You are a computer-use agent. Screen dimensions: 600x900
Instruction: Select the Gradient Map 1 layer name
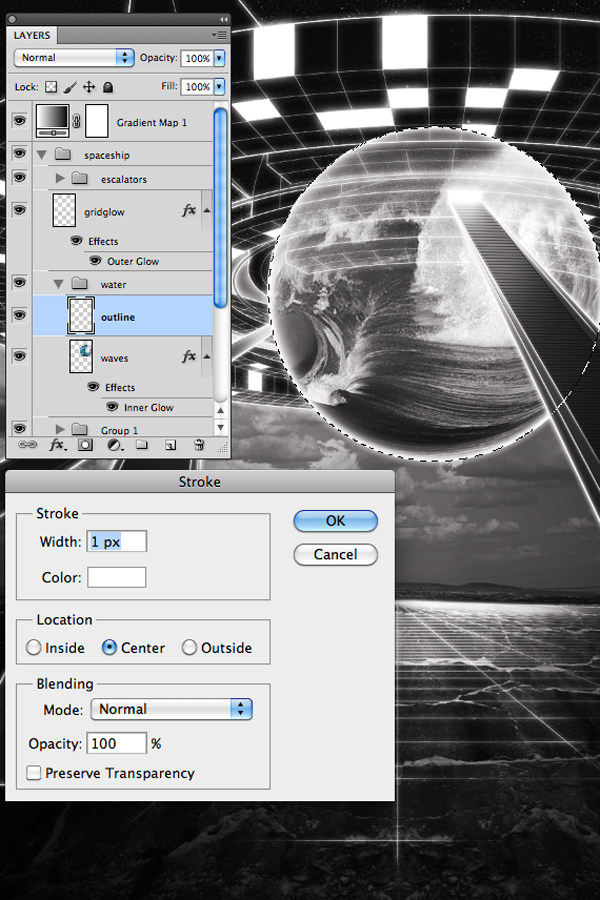[x=152, y=122]
